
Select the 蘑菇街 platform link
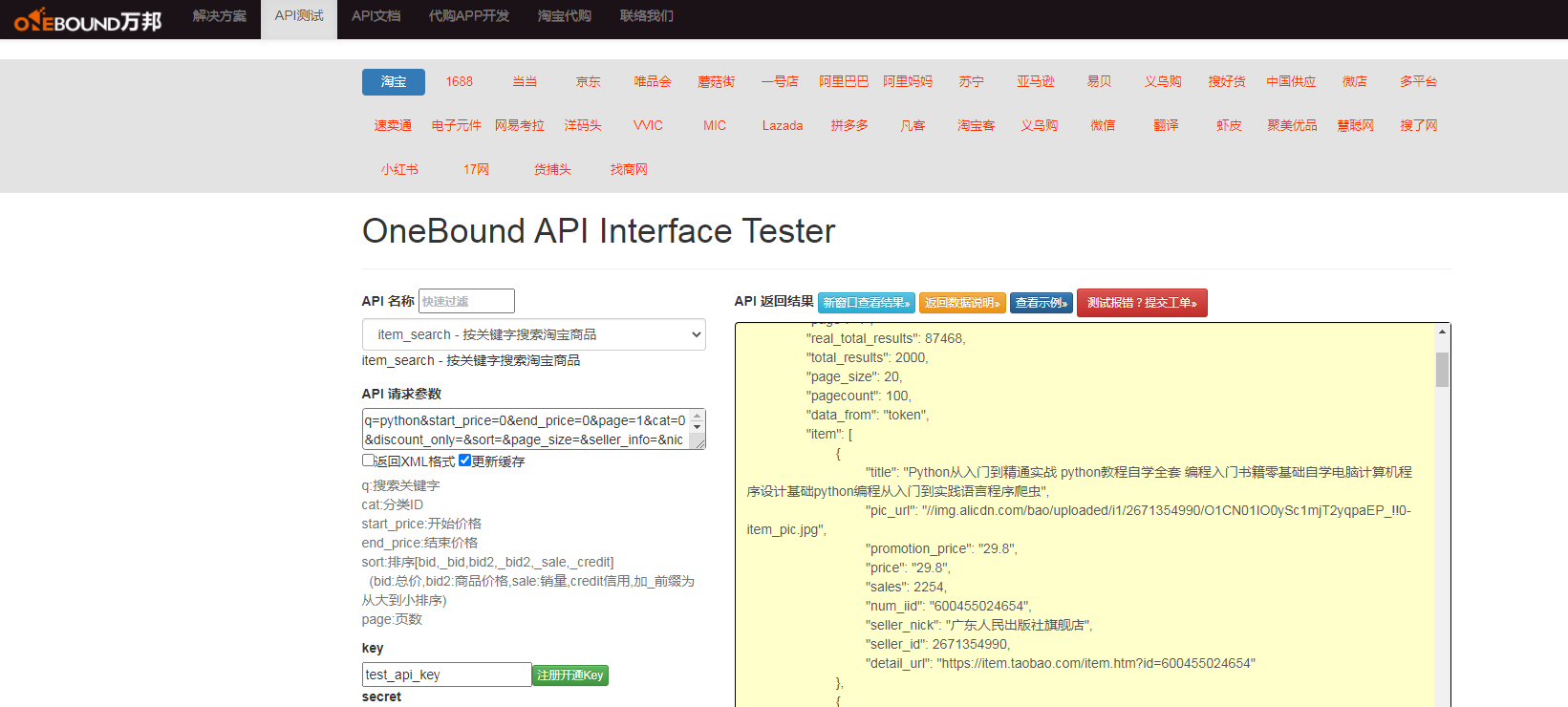coord(717,82)
